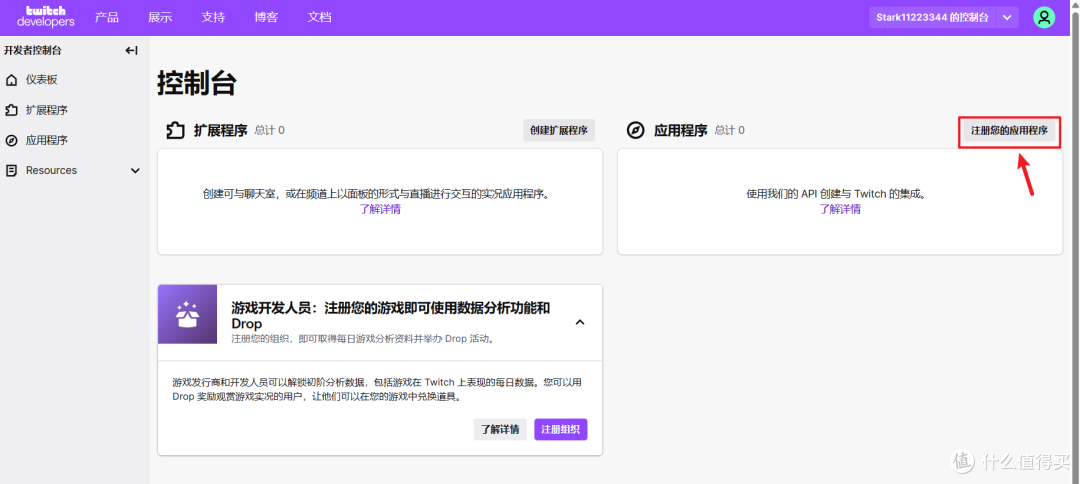Click the 游戏开发人员 card title
Viewport: 1080px width, 484px height.
pyautogui.click(x=391, y=315)
